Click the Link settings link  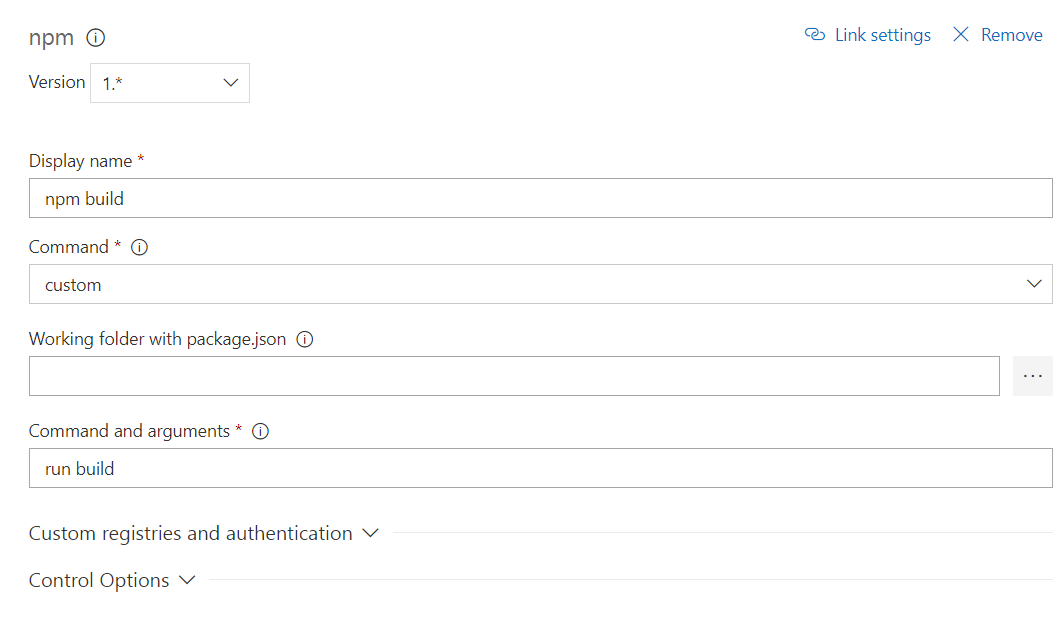tap(882, 35)
